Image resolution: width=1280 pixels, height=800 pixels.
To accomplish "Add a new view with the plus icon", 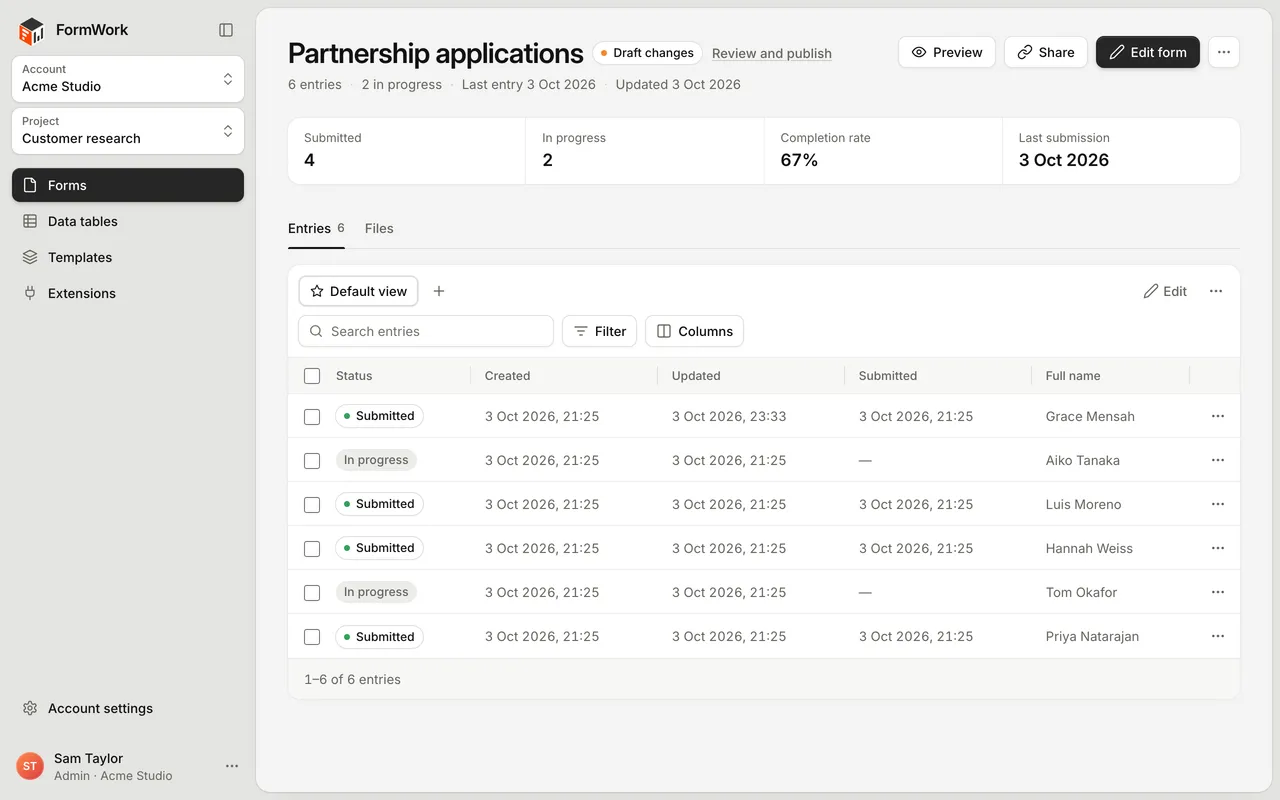I will (x=439, y=291).
